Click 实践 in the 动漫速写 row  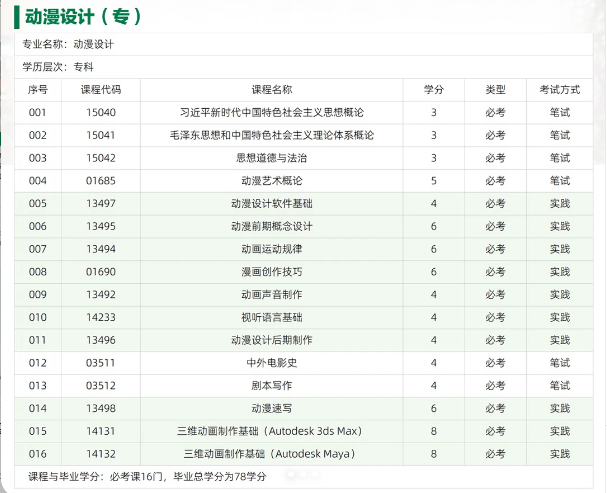560,409
